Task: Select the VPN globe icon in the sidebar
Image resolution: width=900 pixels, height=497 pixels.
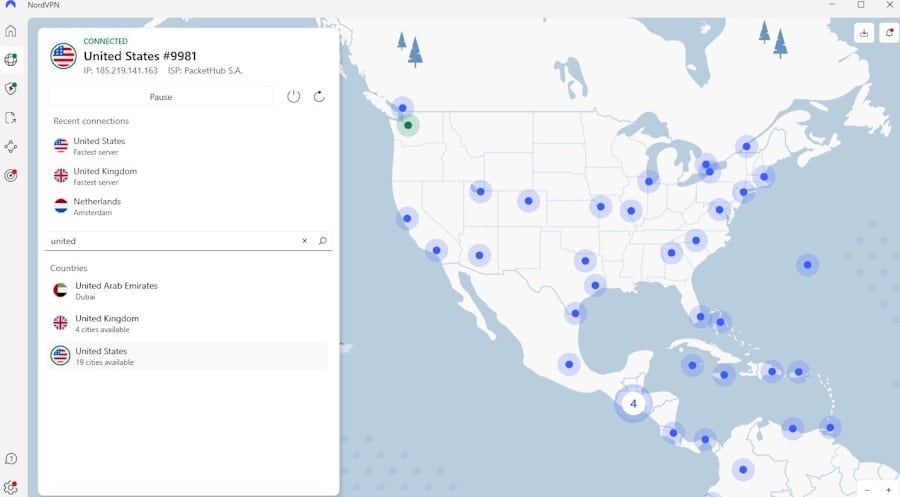Action: point(11,60)
